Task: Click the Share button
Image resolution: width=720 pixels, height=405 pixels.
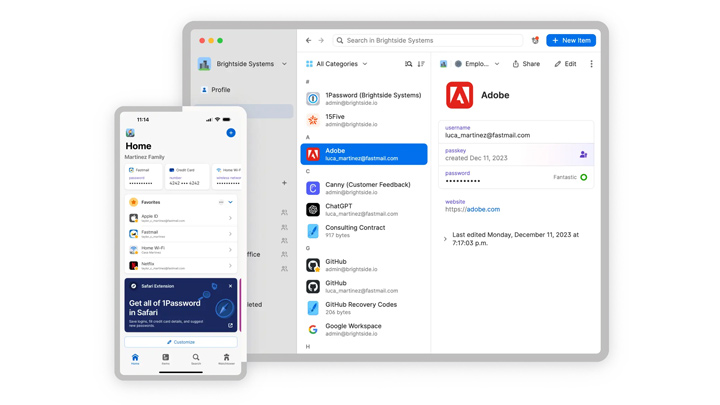Action: (x=526, y=64)
